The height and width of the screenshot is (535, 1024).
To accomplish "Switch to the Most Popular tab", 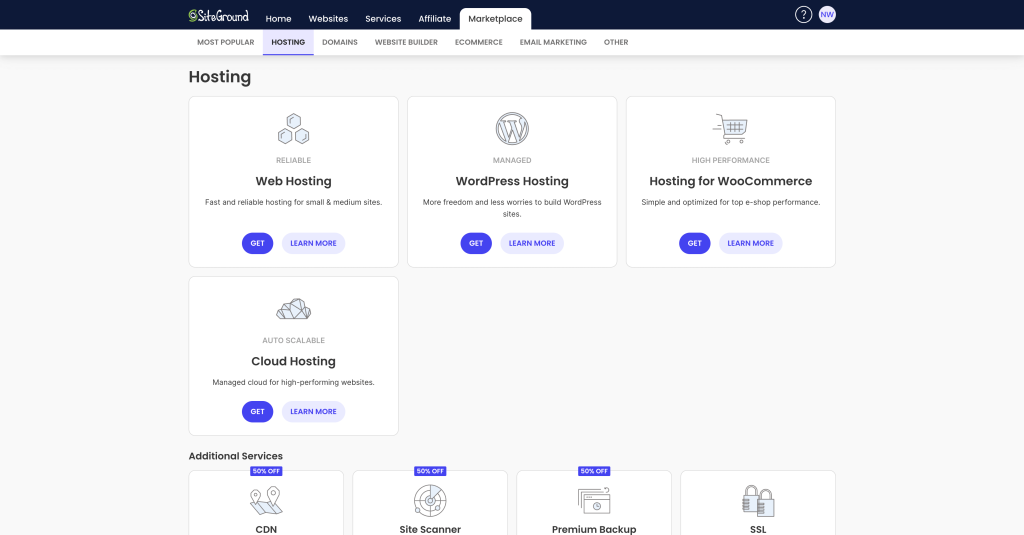I will (226, 42).
